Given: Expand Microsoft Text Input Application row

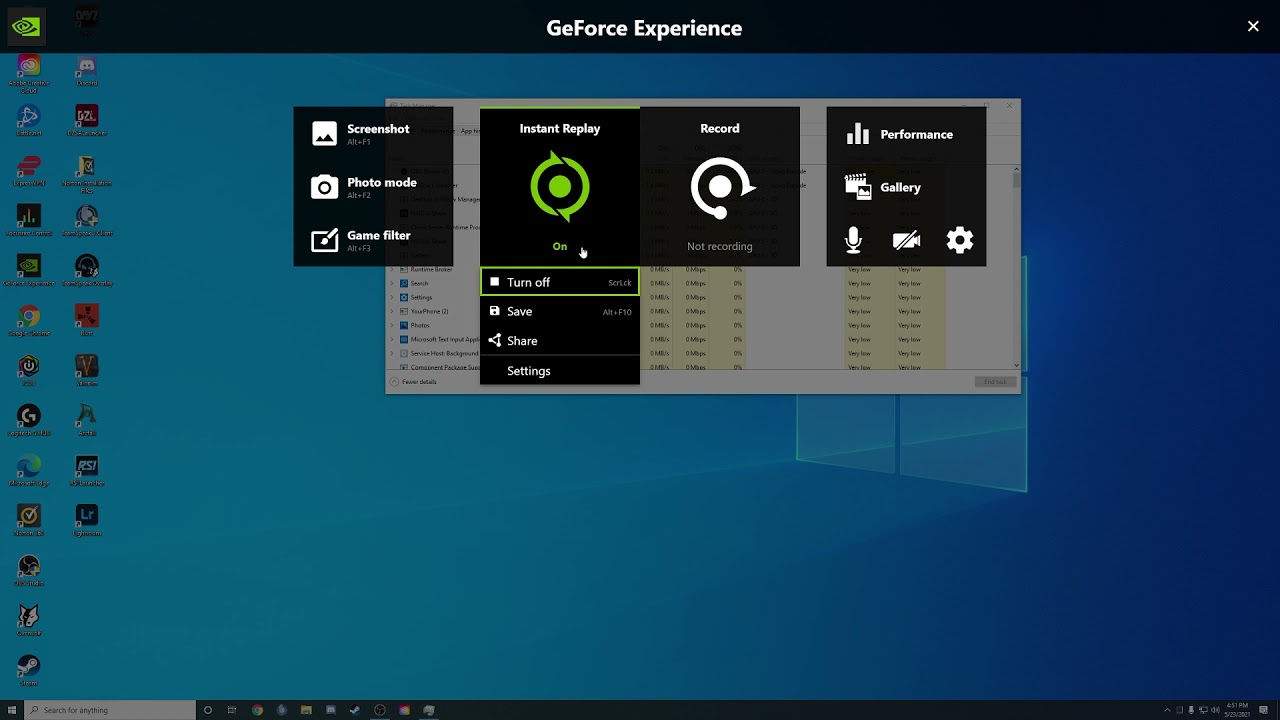Looking at the screenshot, I should 393,339.
